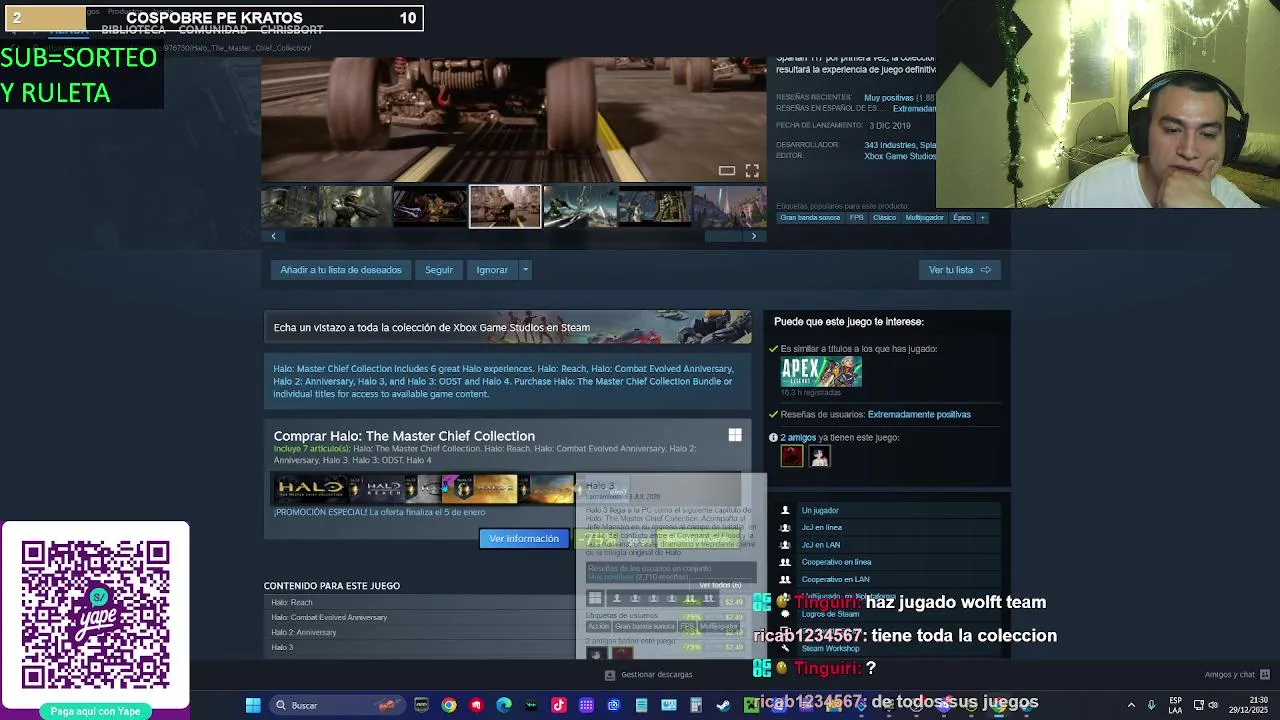The image size is (1280, 720).
Task: Open Steam from the taskbar
Action: click(x=723, y=706)
